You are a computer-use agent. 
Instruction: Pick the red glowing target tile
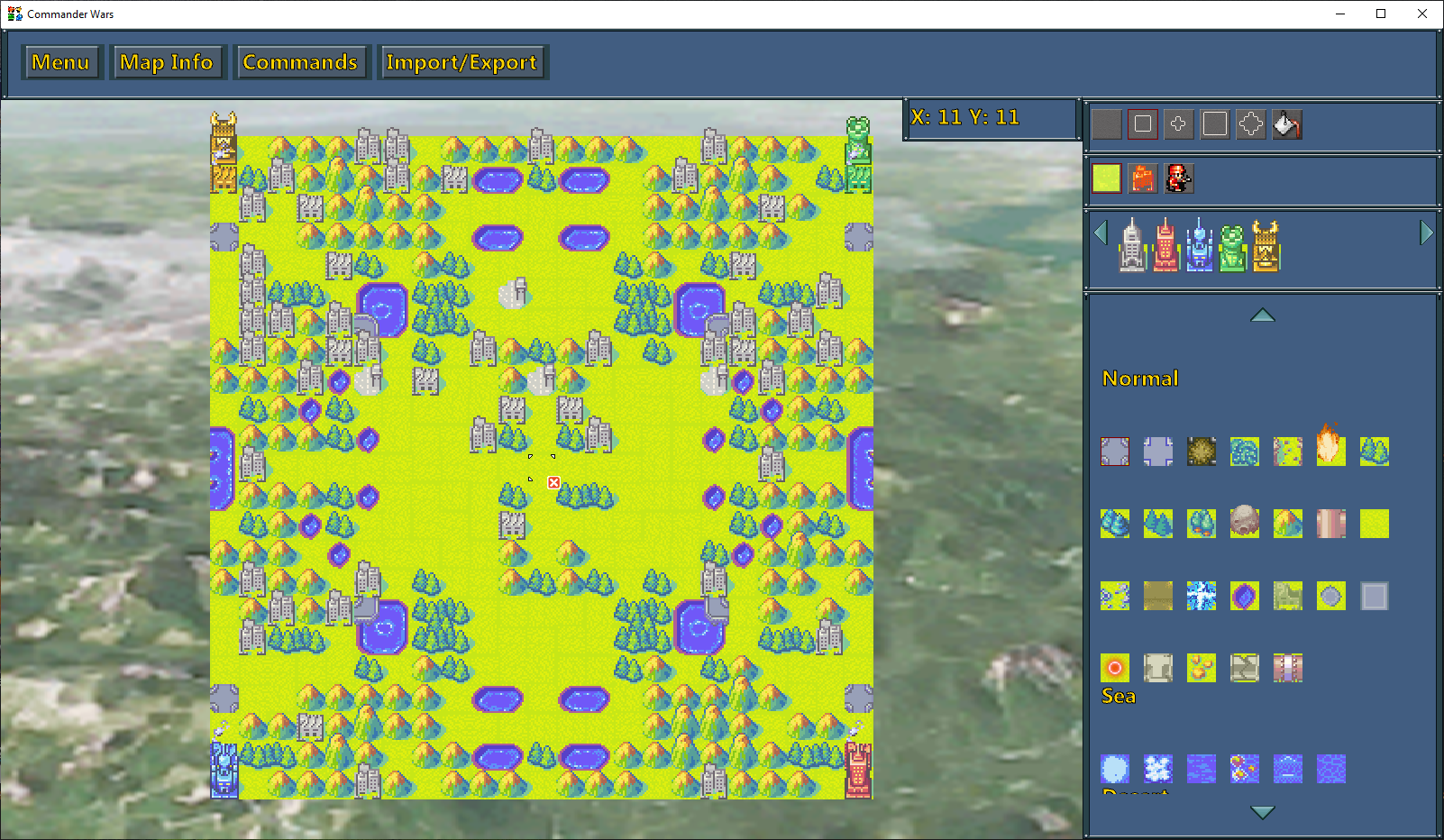1114,668
